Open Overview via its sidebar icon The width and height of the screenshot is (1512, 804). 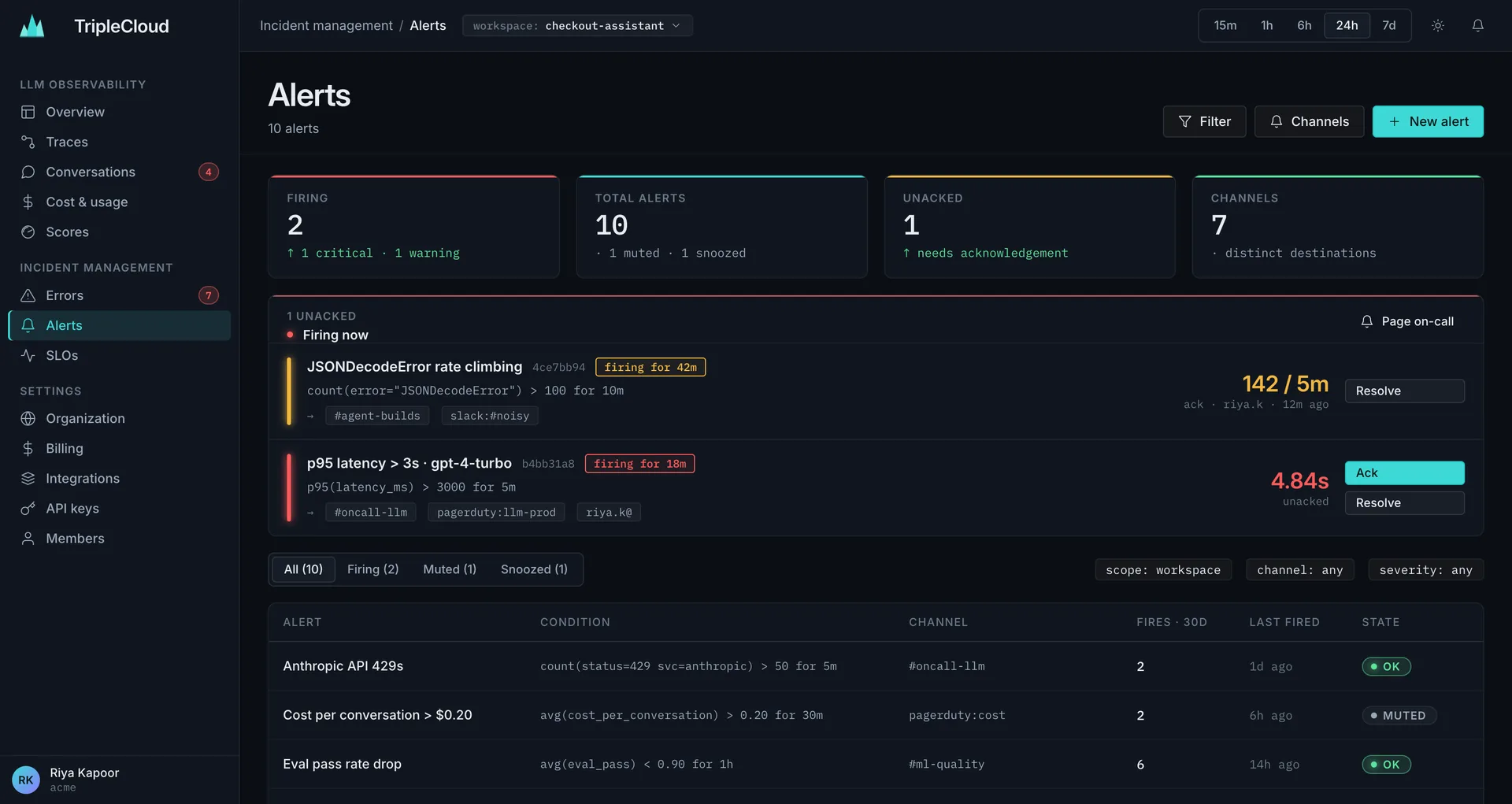28,112
